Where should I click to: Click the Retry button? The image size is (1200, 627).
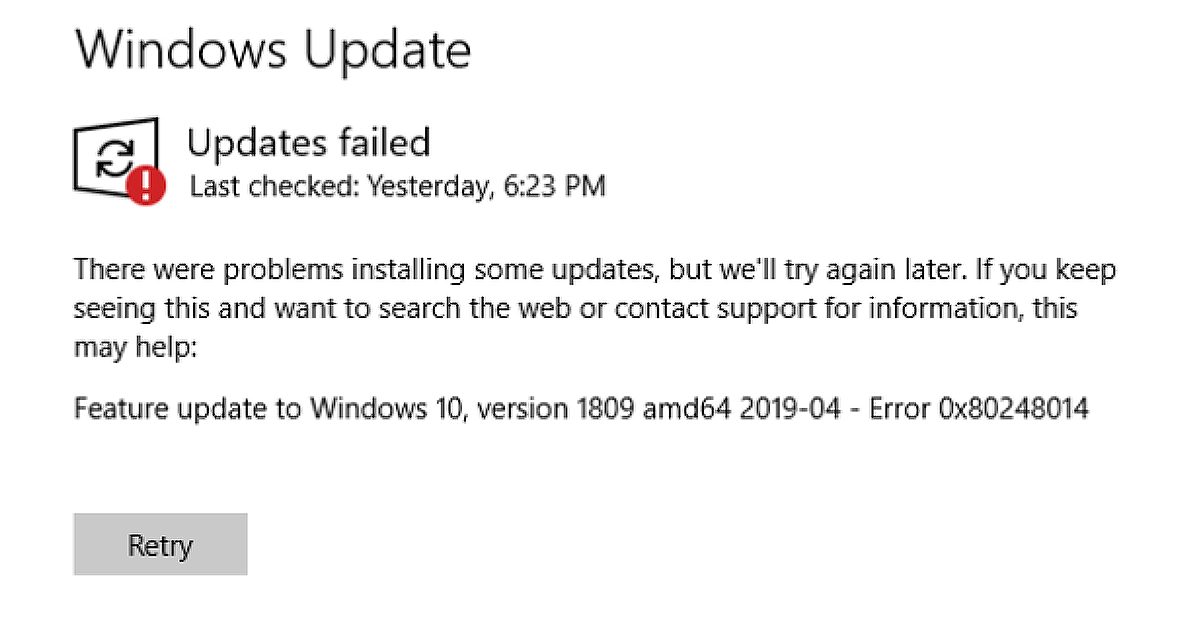click(x=160, y=544)
